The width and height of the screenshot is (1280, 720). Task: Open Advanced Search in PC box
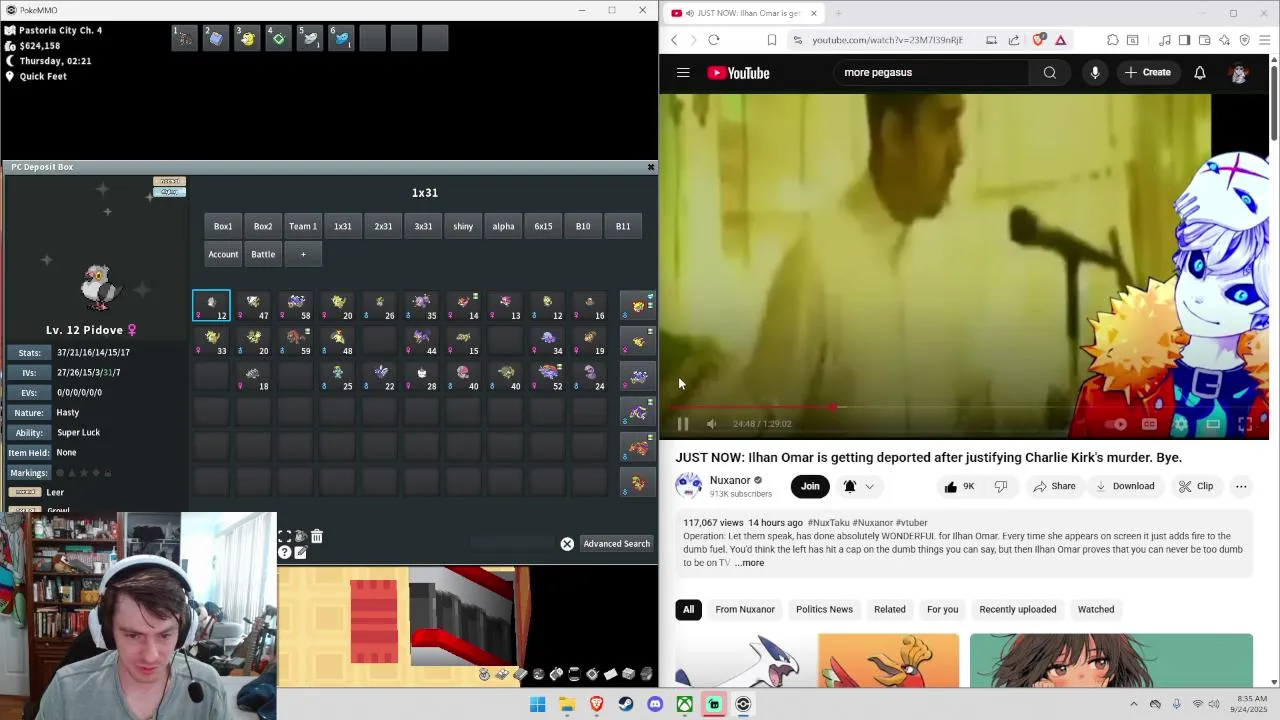click(x=616, y=544)
